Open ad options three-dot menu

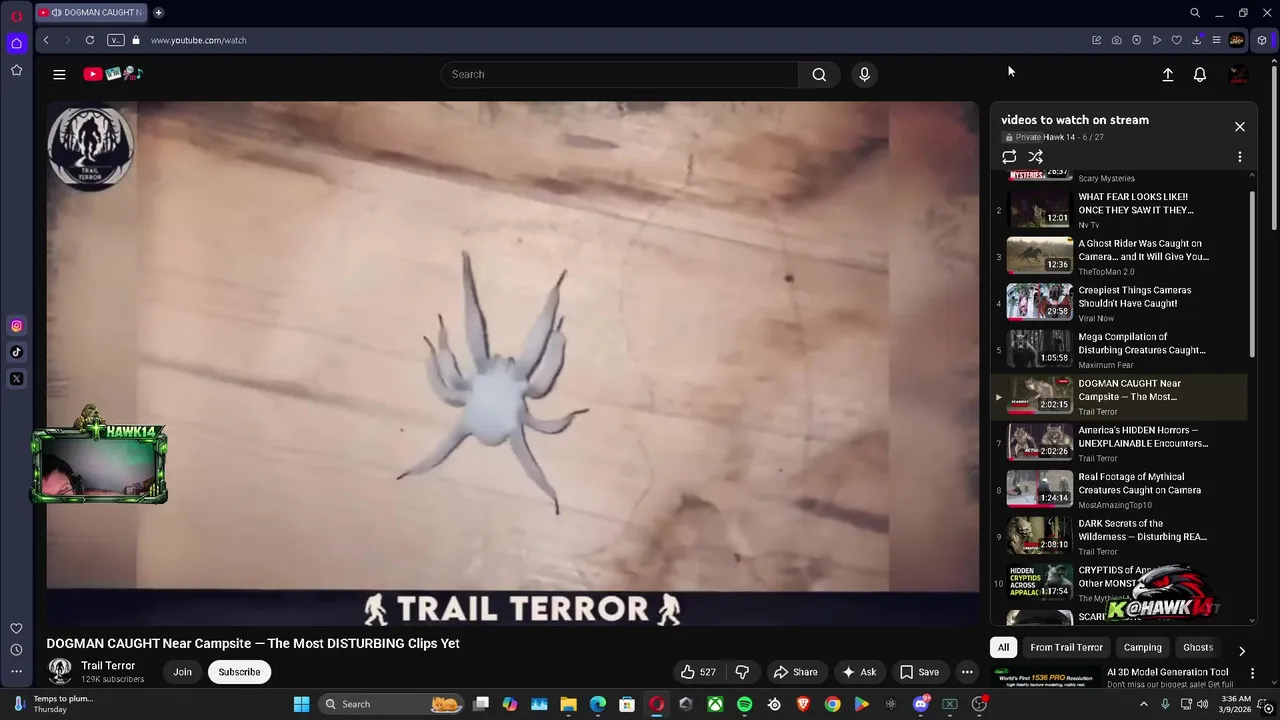[1252, 673]
